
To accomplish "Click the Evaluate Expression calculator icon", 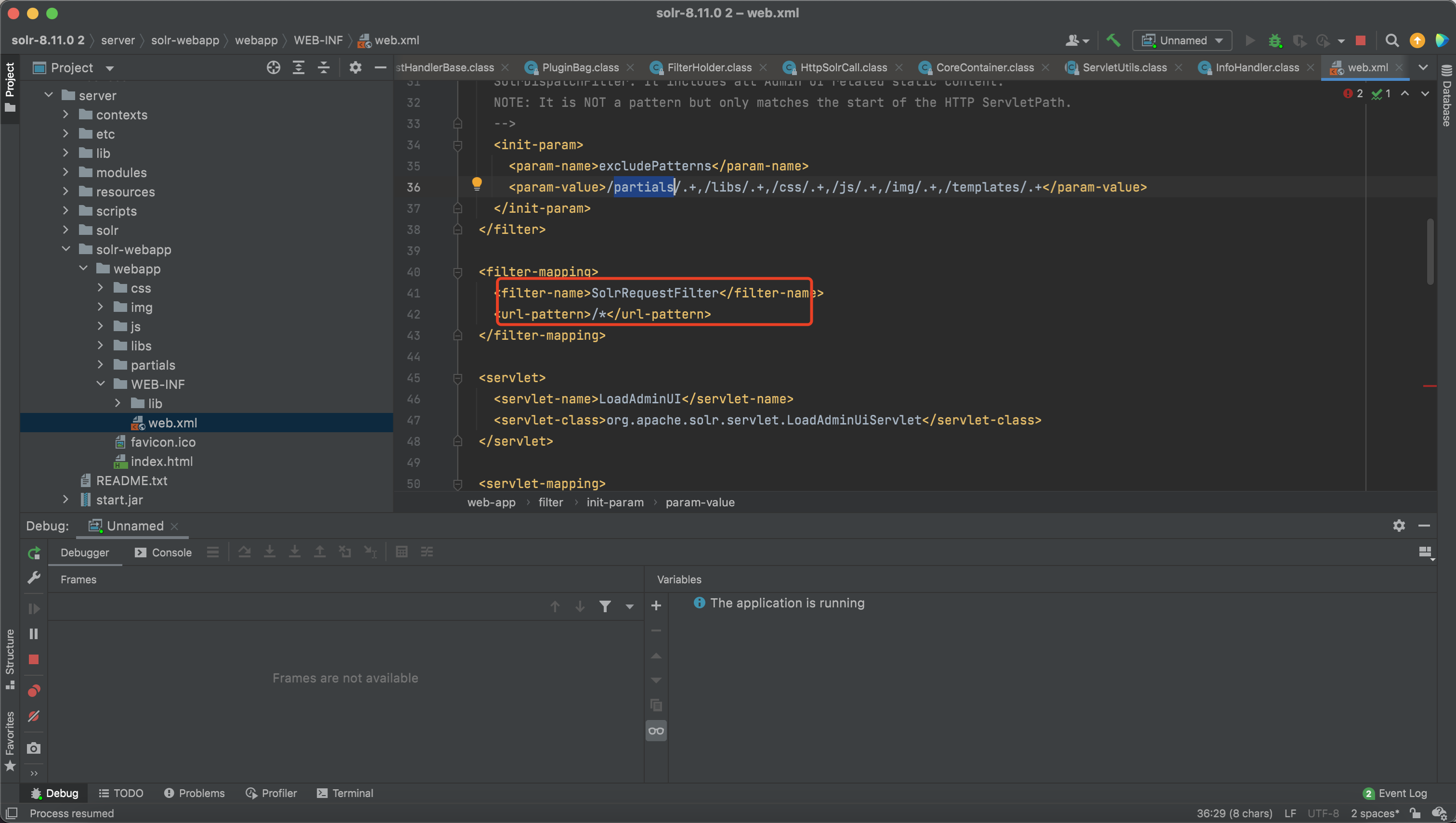I will (402, 552).
